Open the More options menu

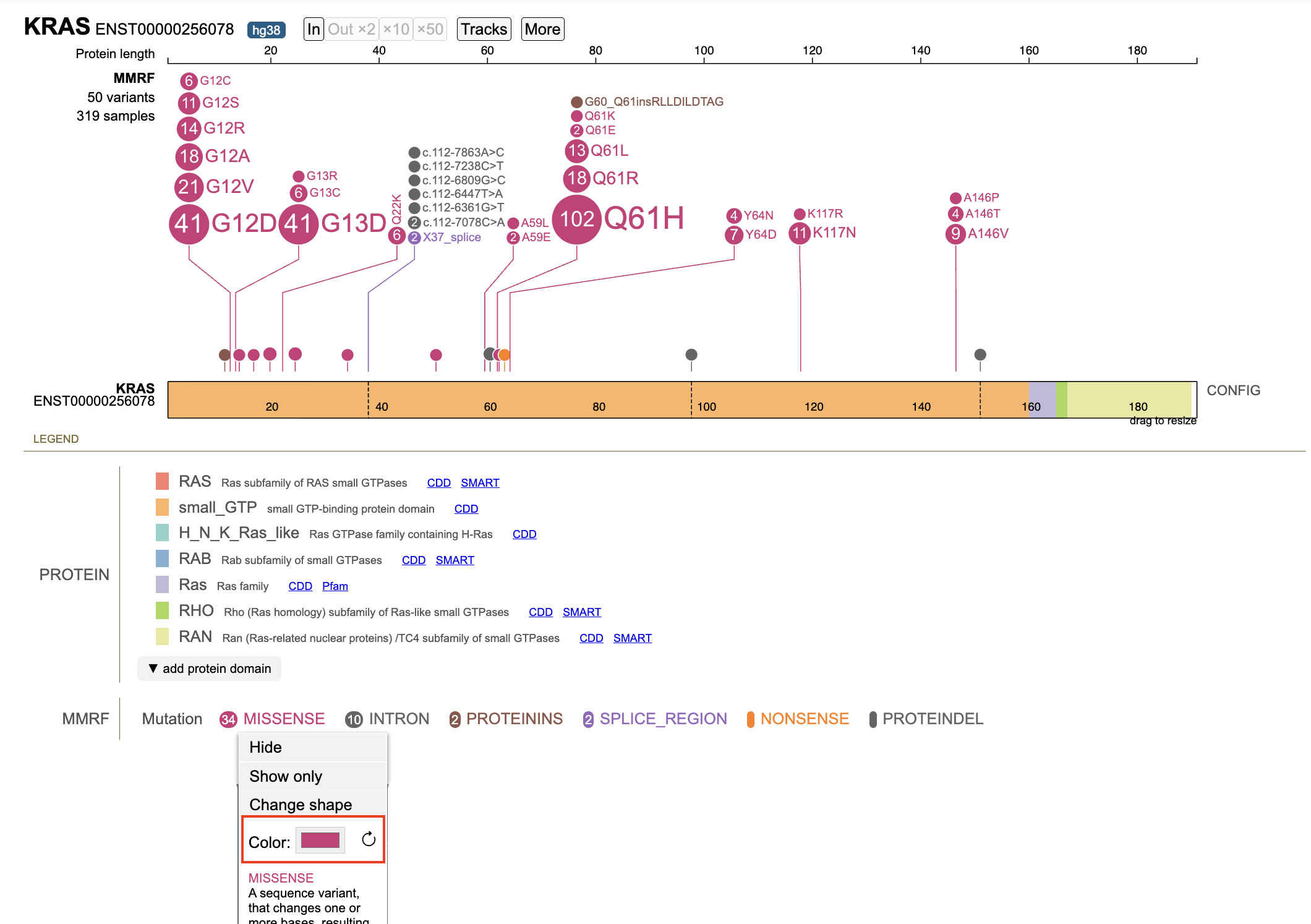542,29
